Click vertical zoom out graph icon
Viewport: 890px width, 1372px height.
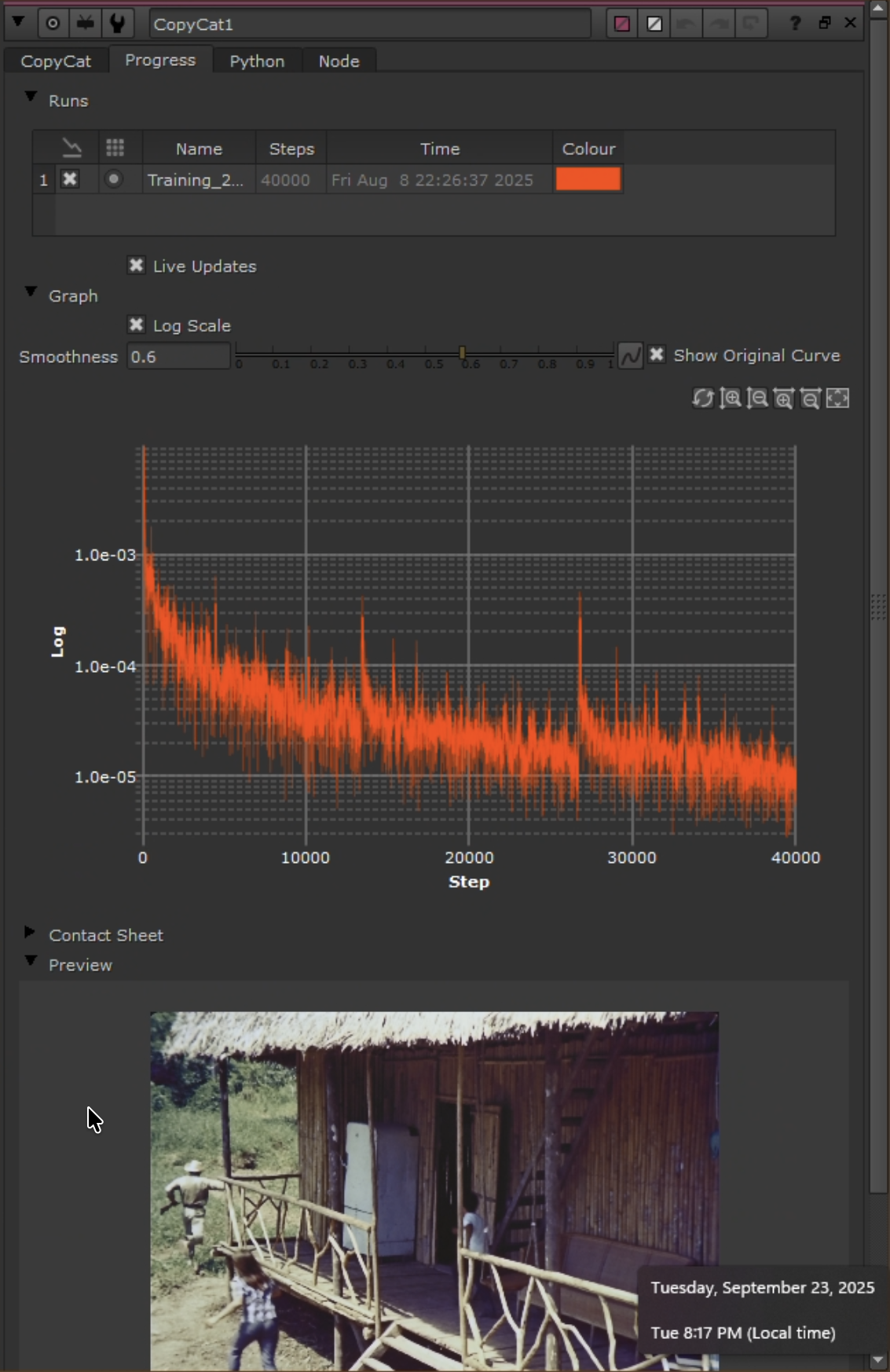[756, 398]
